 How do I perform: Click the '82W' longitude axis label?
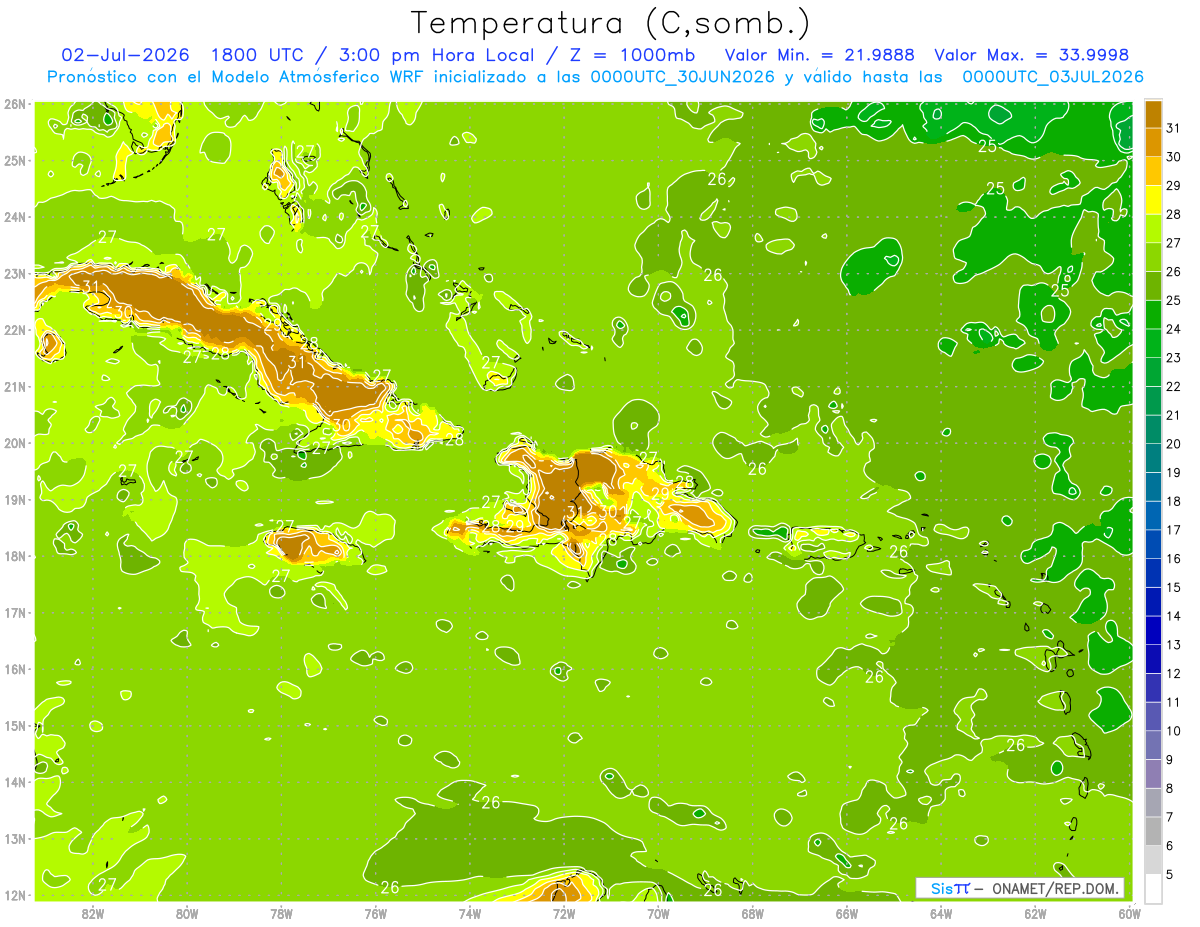[93, 913]
